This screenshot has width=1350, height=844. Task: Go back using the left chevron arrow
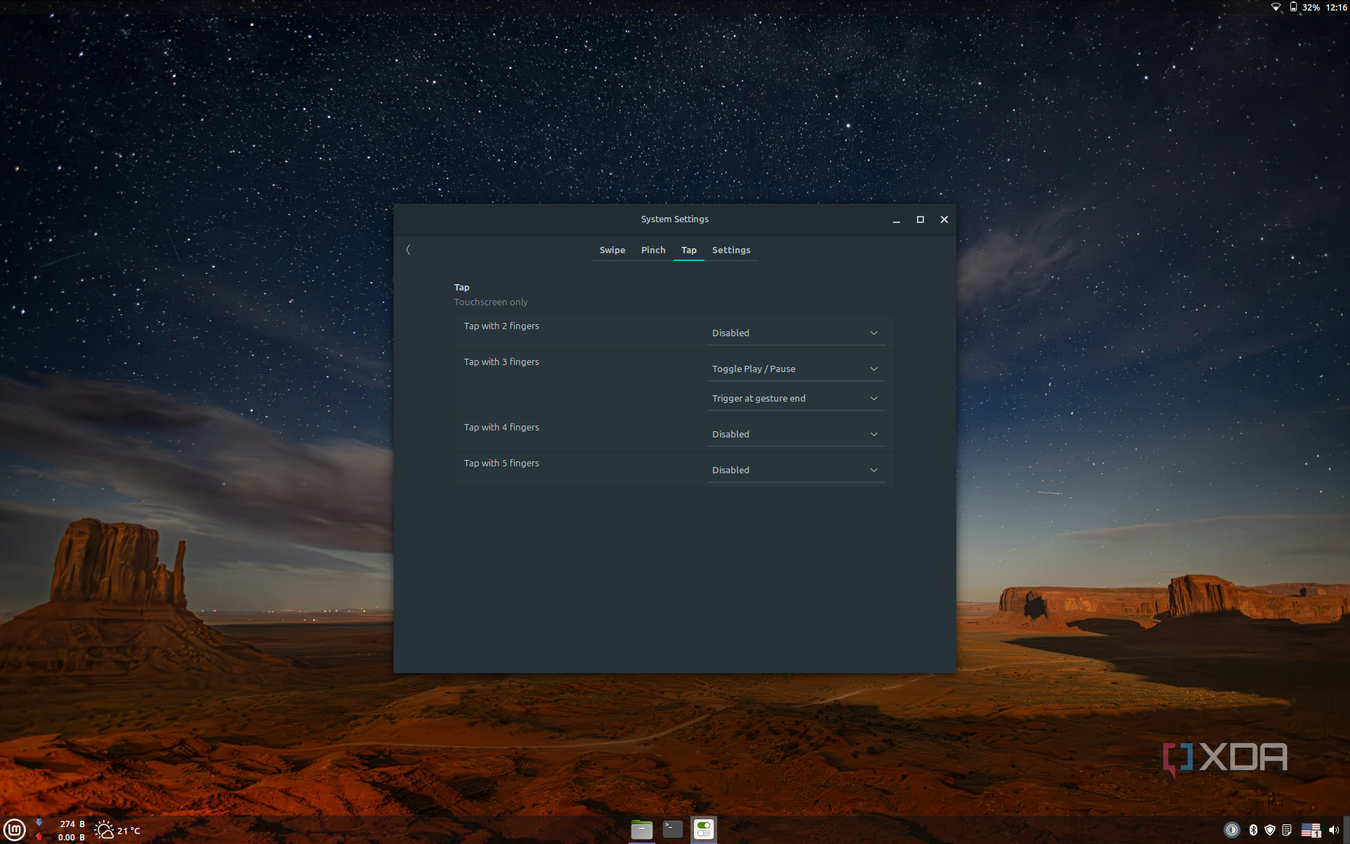pyautogui.click(x=408, y=250)
